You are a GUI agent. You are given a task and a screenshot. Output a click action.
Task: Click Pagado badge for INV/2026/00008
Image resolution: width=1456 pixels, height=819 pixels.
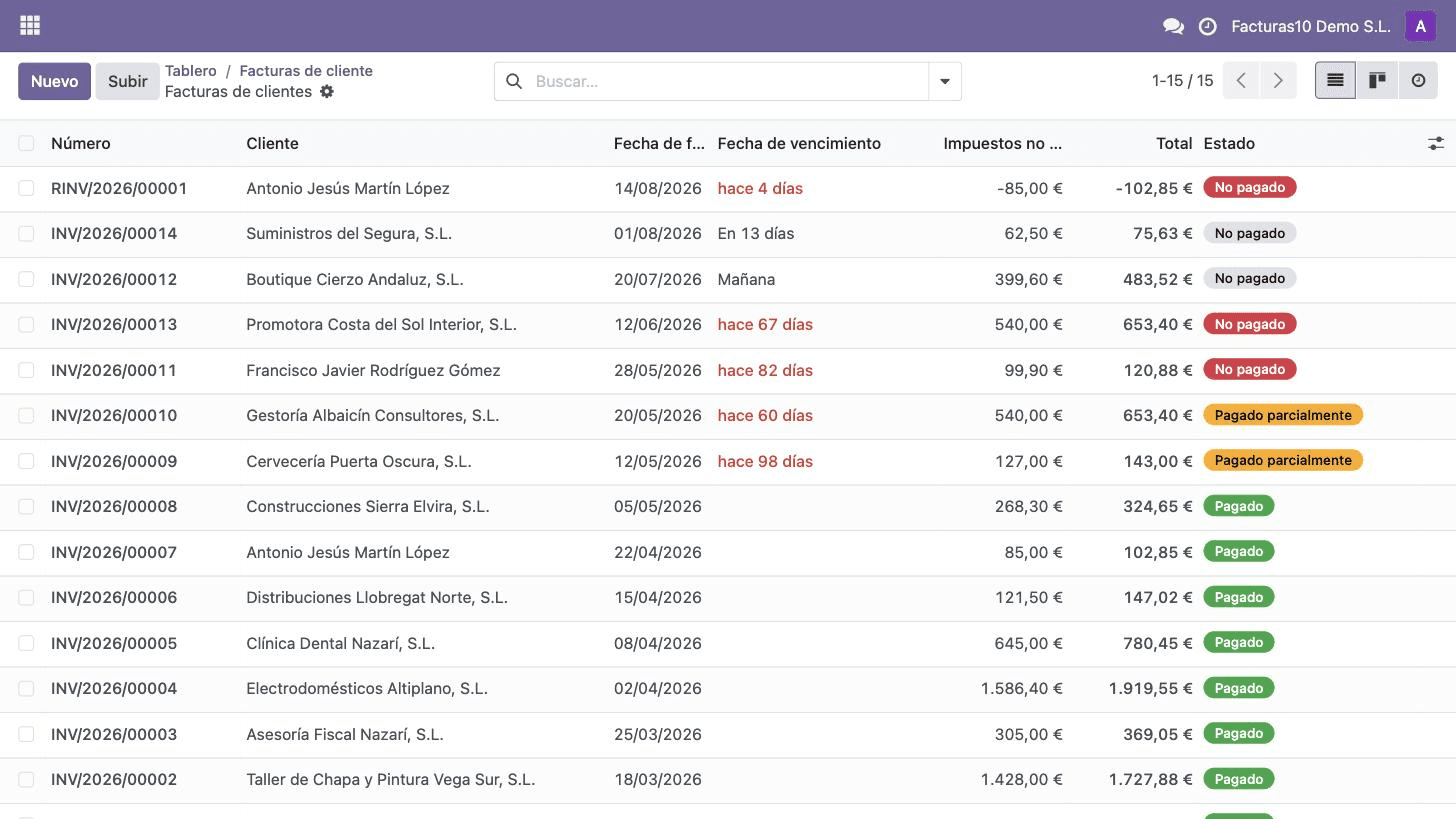pyautogui.click(x=1239, y=506)
